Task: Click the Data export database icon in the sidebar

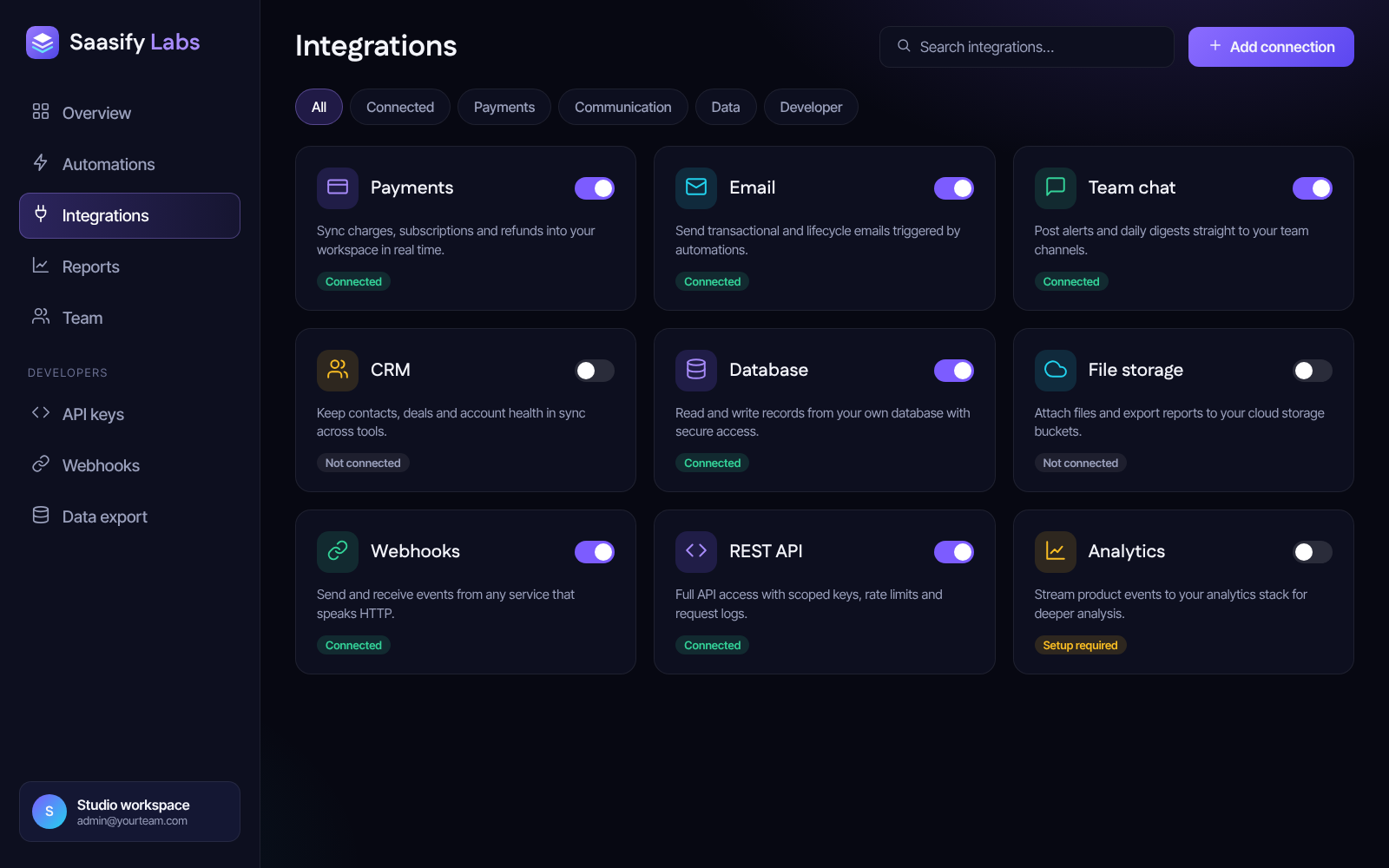Action: pos(41,516)
